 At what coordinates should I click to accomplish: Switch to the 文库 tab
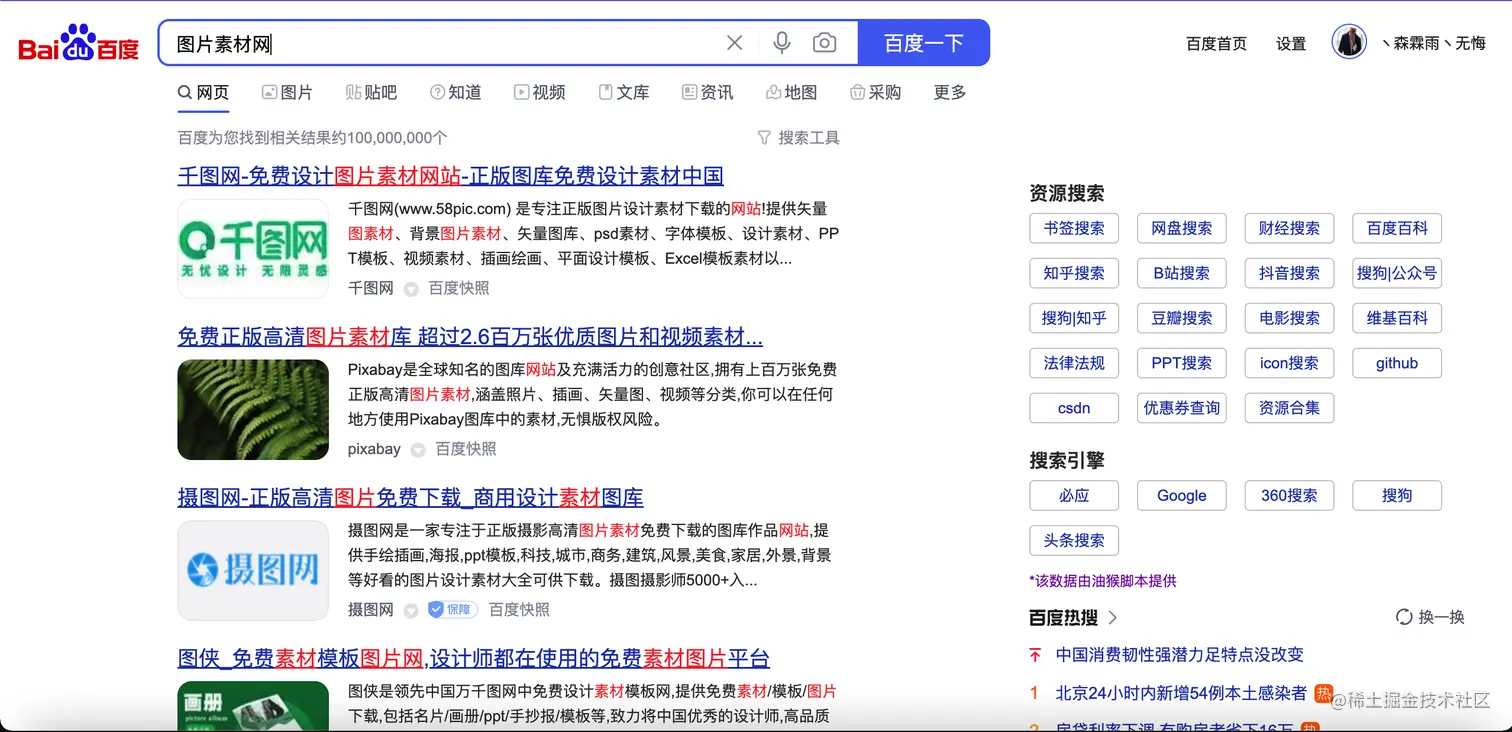pos(623,92)
